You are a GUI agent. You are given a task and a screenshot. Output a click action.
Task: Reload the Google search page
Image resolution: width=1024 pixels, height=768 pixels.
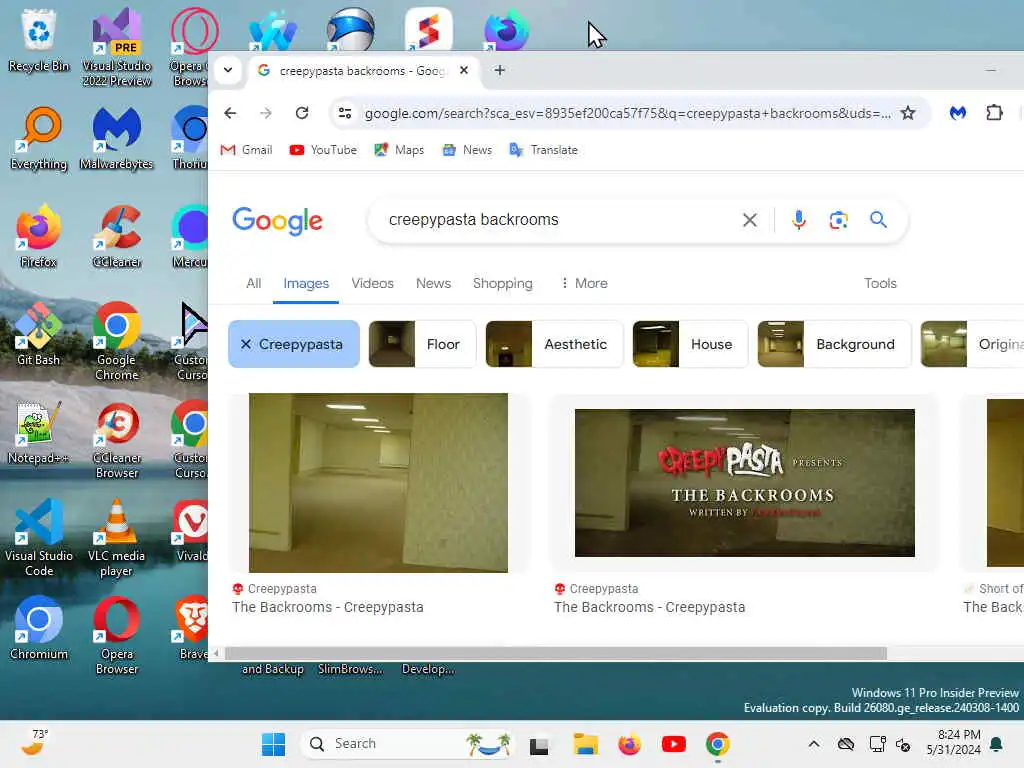[x=302, y=113]
